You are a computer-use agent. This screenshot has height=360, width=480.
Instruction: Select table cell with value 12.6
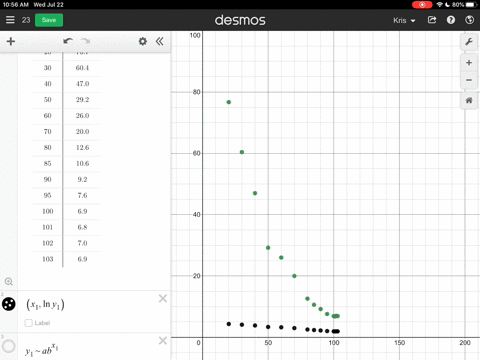click(82, 148)
